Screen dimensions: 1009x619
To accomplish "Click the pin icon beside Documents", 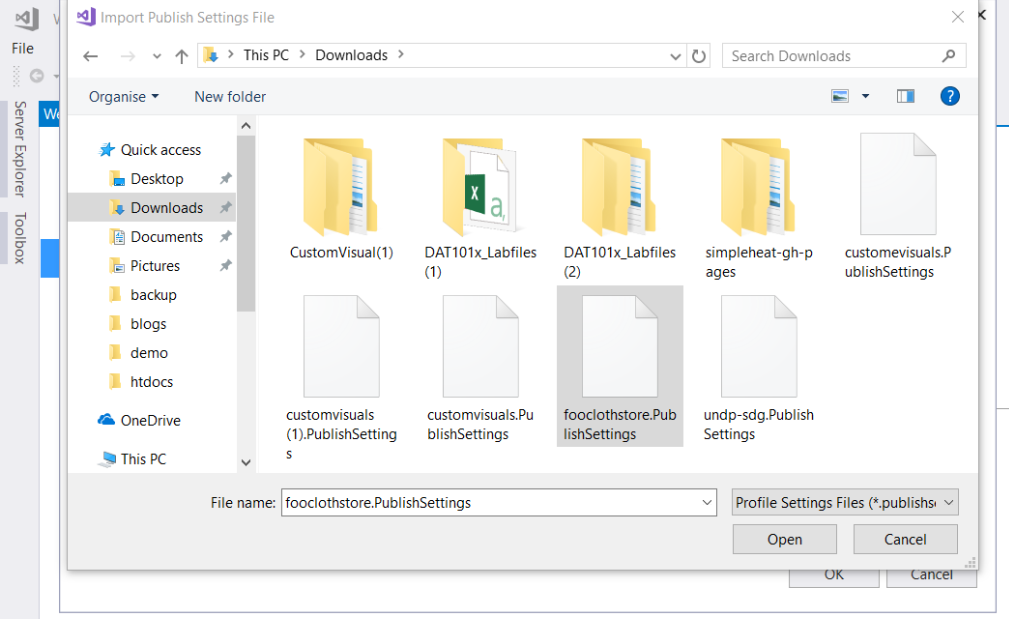I will pos(225,237).
